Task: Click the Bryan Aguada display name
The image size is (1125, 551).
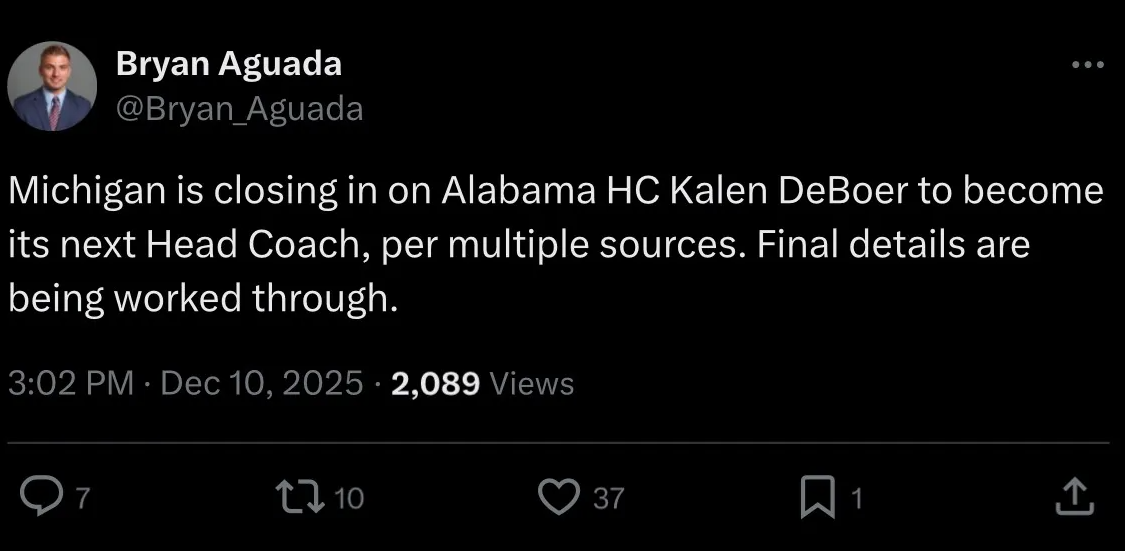Action: 229,65
